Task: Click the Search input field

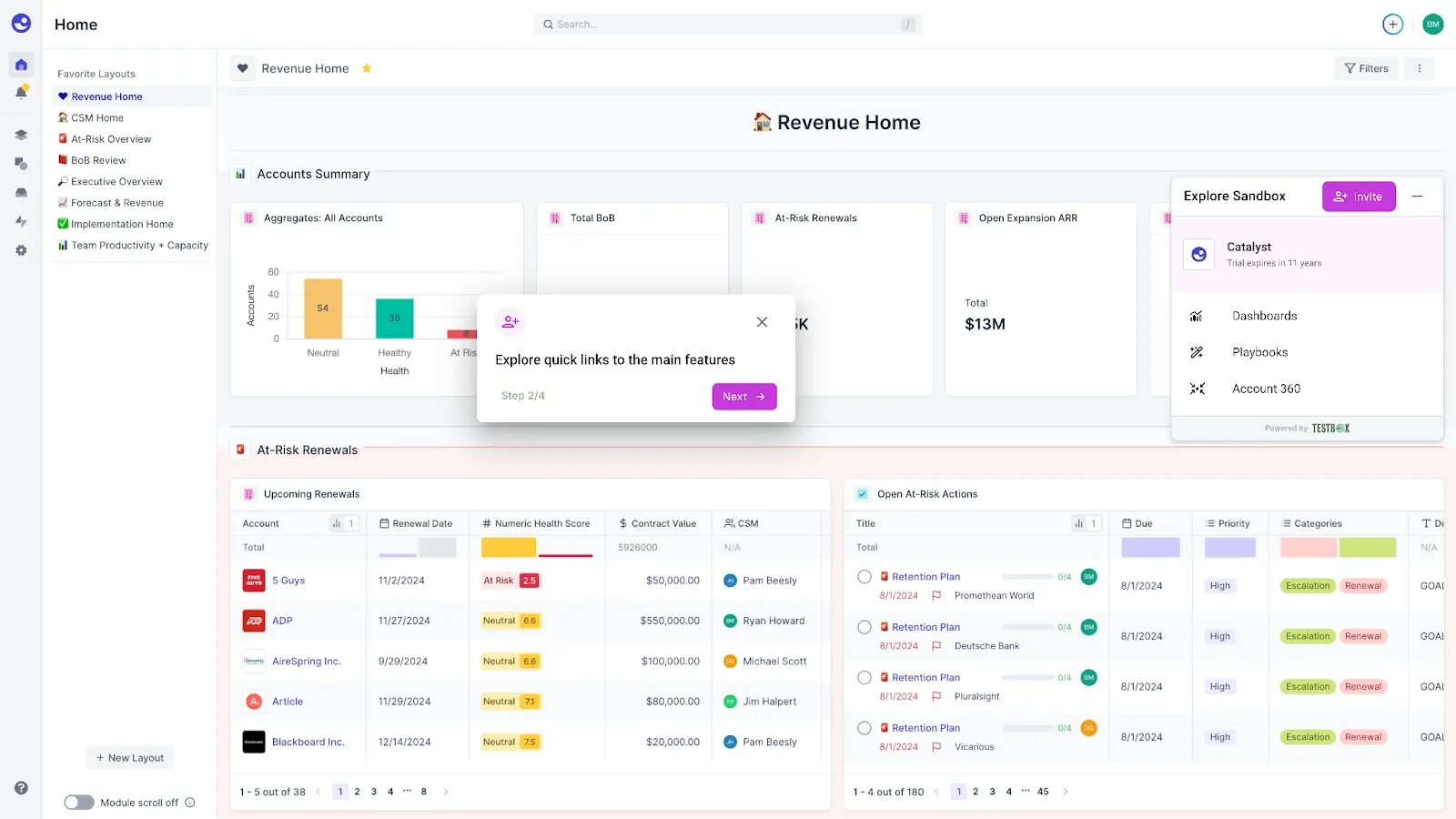Action: click(x=728, y=25)
